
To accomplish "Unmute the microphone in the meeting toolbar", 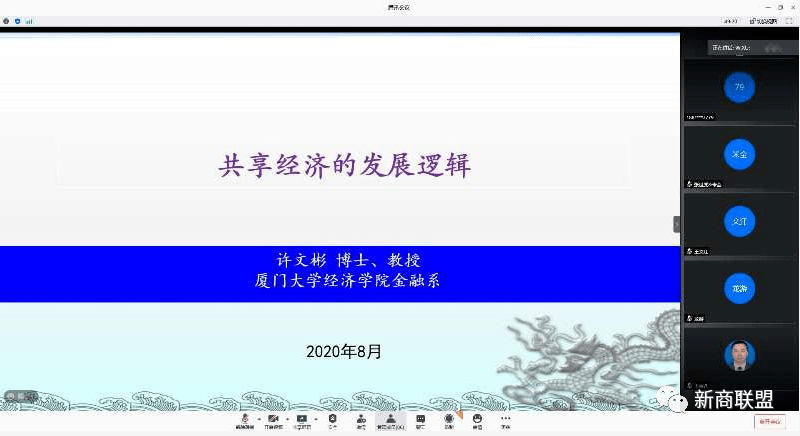I will tap(245, 421).
